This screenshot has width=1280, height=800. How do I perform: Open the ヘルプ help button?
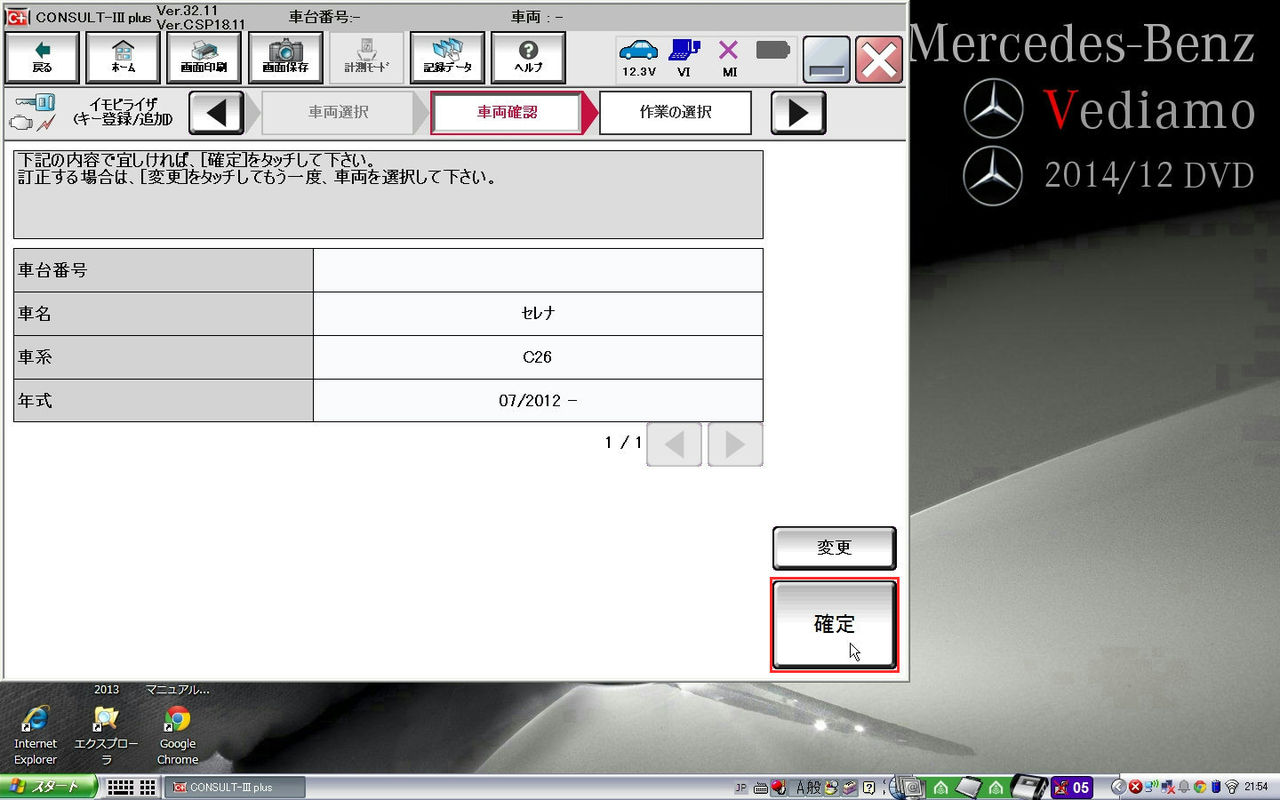click(x=528, y=58)
